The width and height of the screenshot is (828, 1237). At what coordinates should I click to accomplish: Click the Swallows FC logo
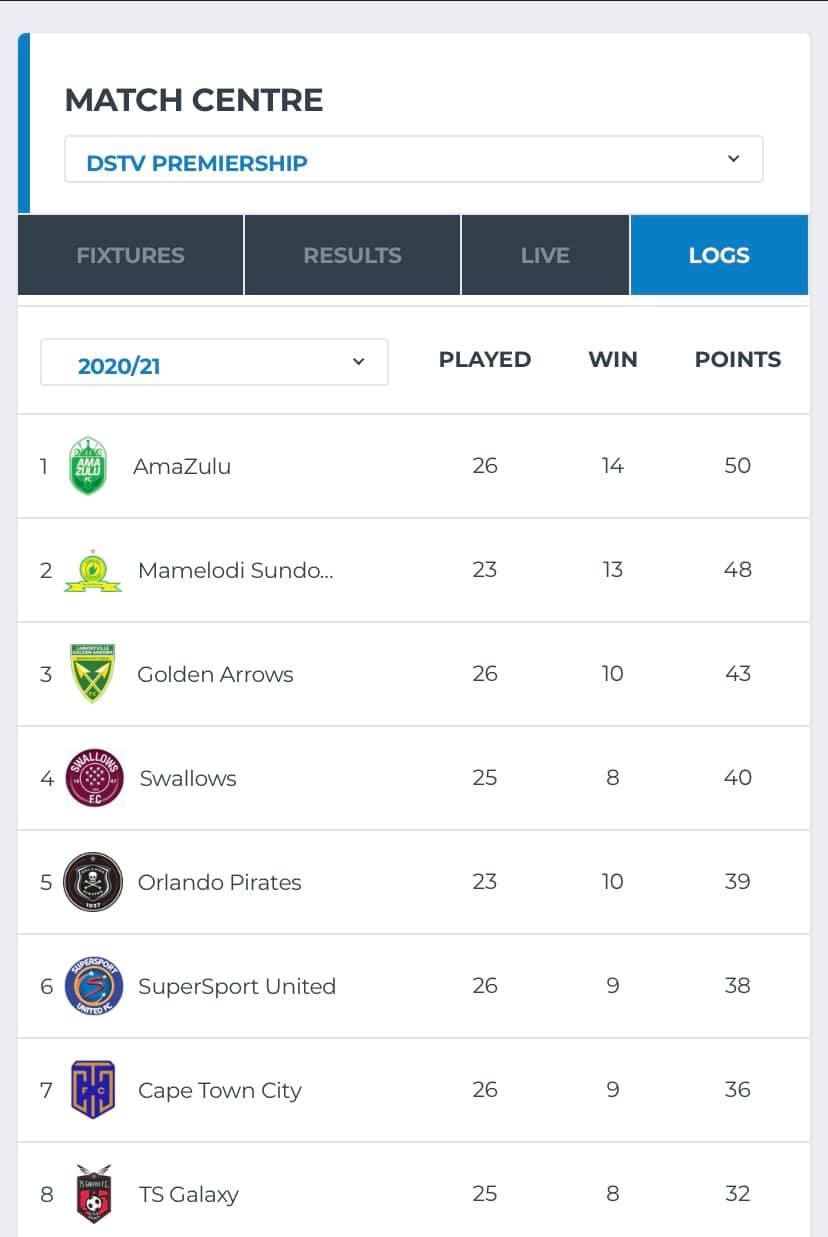pos(94,778)
